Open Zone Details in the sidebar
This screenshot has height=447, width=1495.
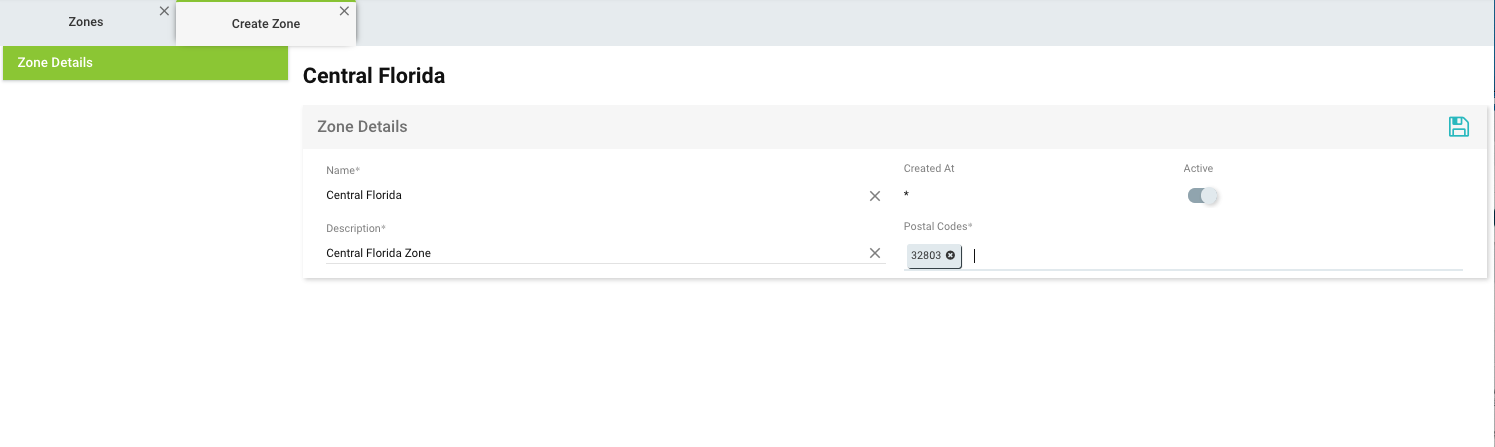click(x=145, y=63)
